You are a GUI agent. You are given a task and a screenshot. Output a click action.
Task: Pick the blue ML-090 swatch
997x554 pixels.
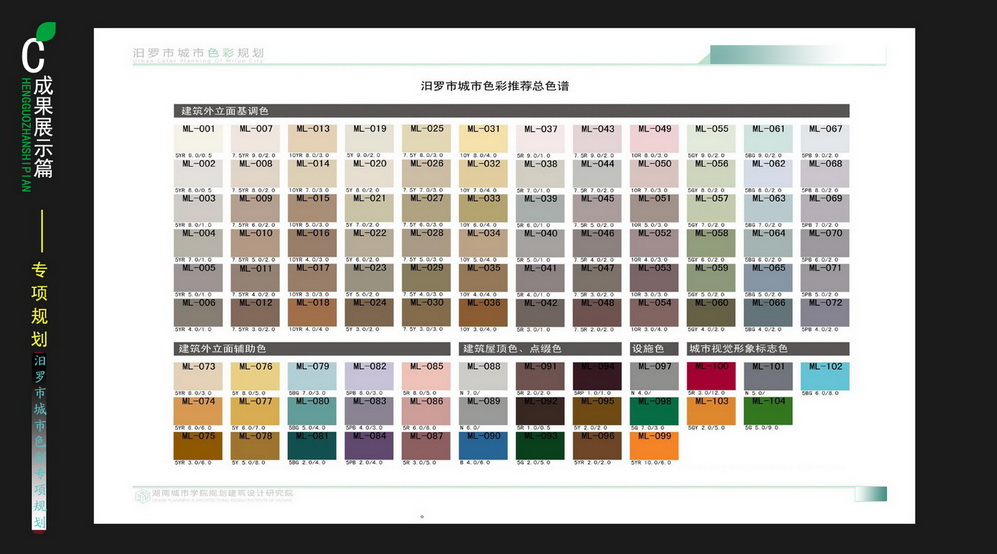tap(483, 445)
